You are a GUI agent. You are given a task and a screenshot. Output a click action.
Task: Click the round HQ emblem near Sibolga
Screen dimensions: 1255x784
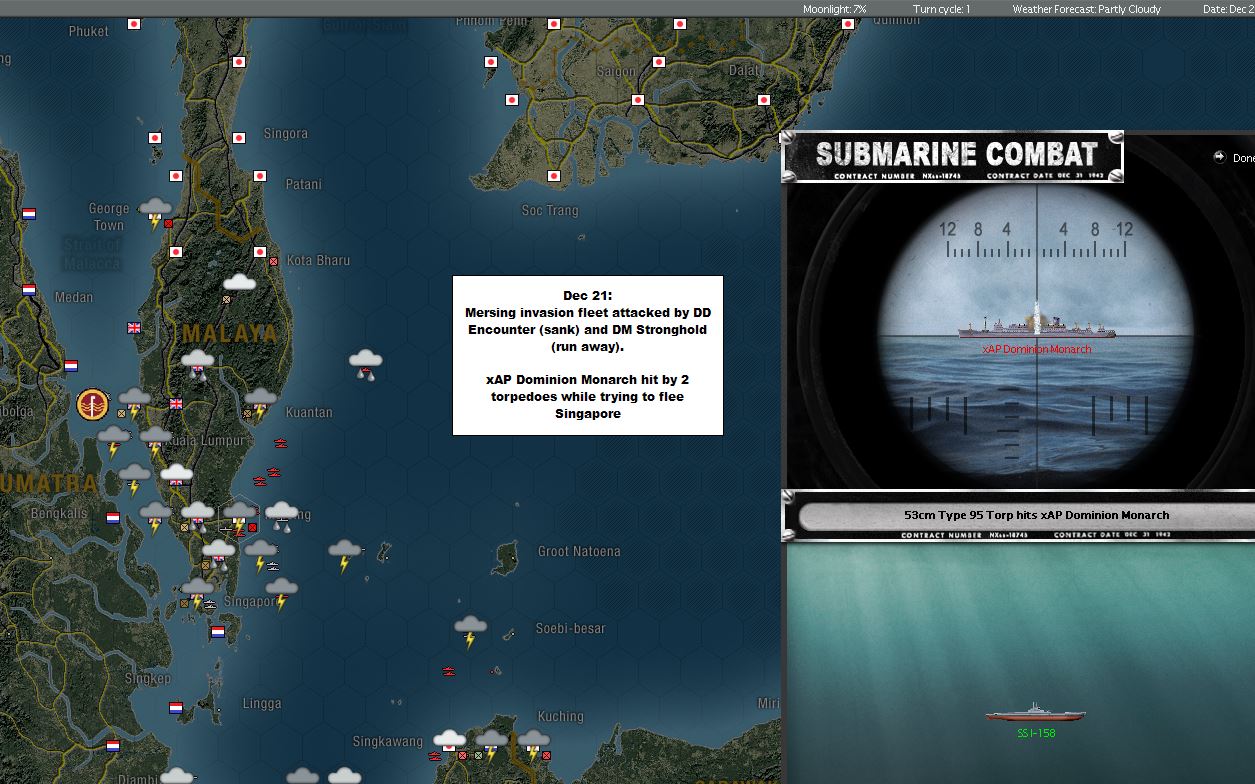91,405
